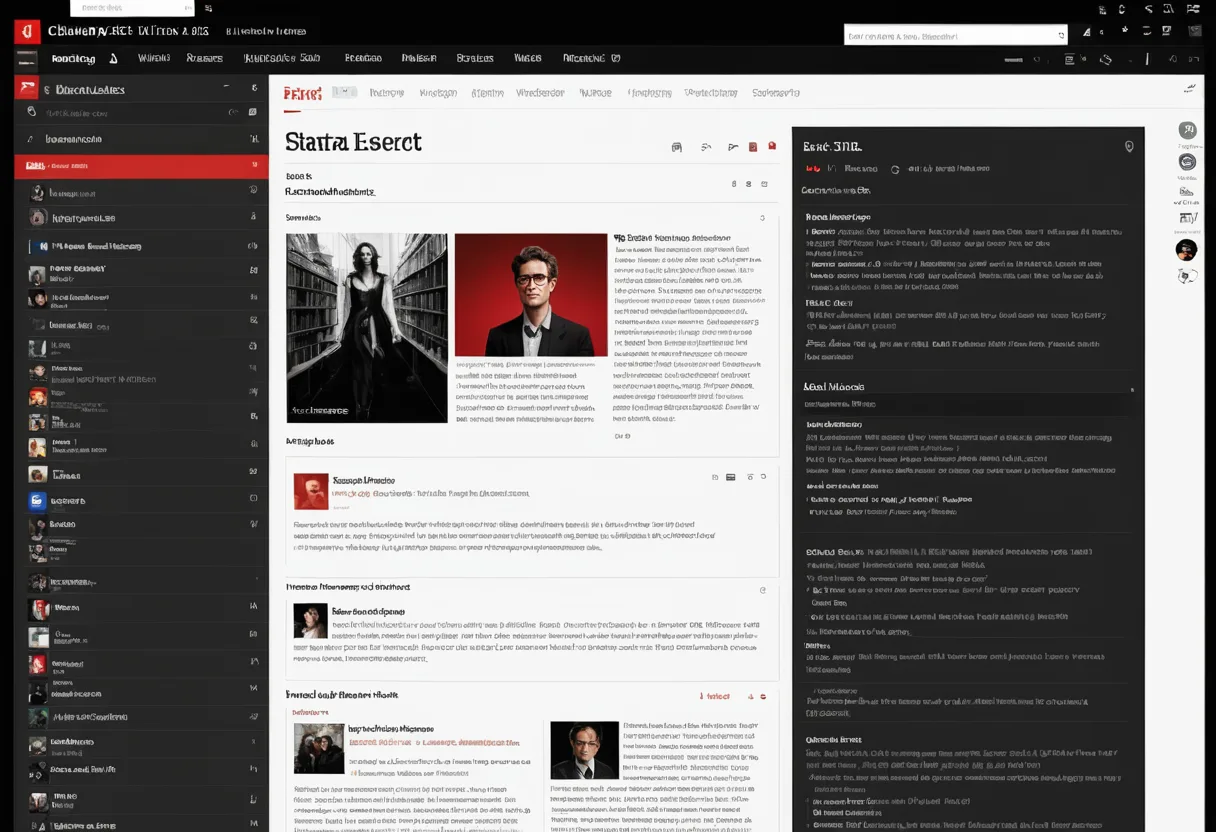Image resolution: width=1216 pixels, height=832 pixels.
Task: Click the woman avatar in second post
Action: click(310, 620)
